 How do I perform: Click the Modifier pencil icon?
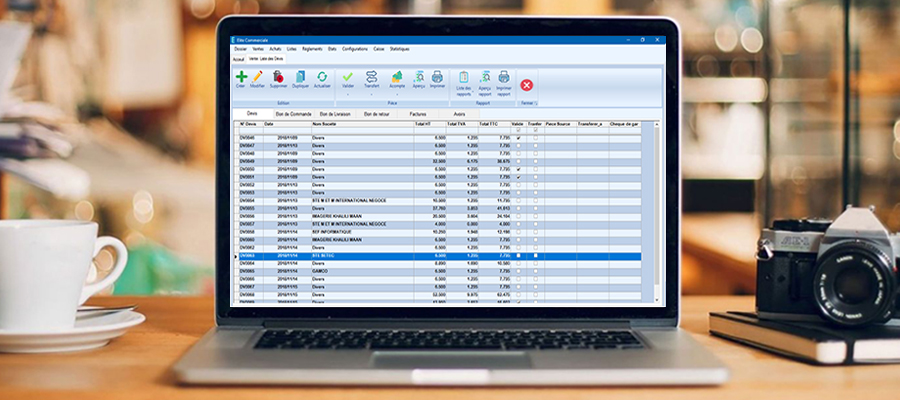[x=258, y=76]
